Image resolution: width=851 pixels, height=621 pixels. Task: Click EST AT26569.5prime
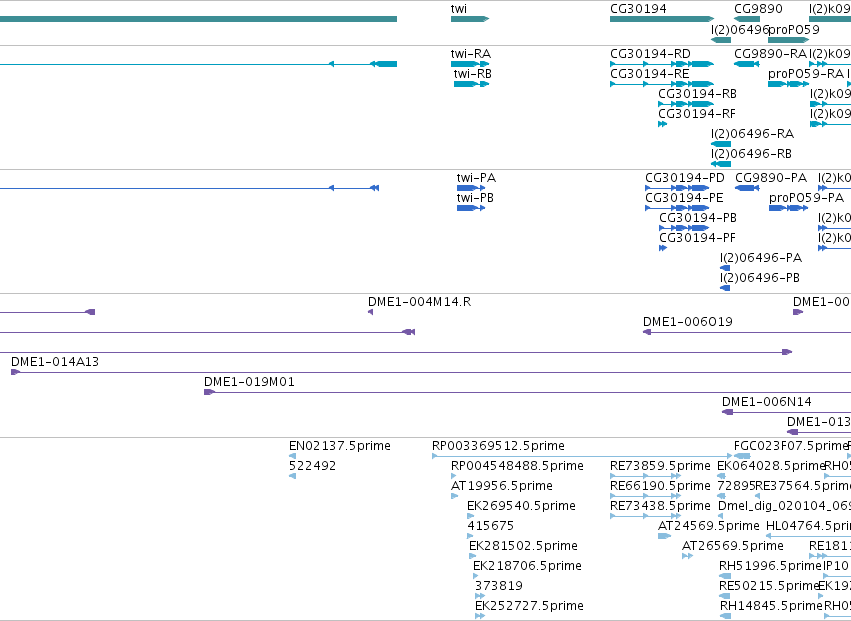[732, 546]
